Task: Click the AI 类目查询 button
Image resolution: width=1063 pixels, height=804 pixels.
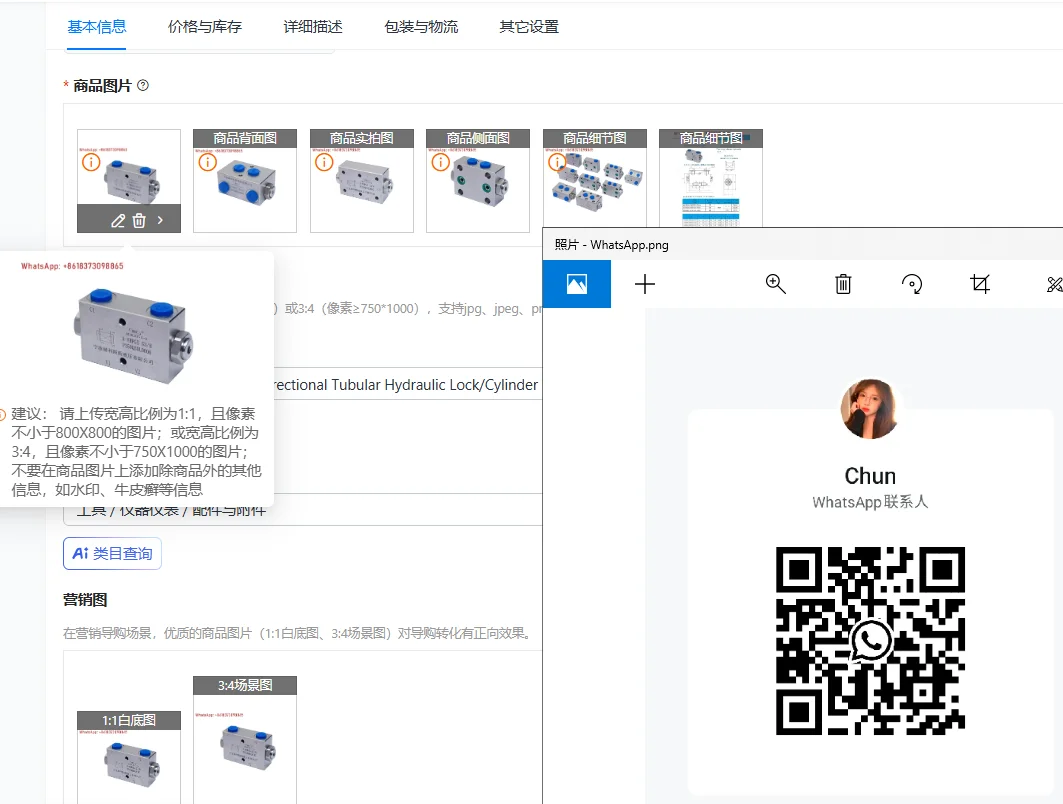Action: [112, 553]
